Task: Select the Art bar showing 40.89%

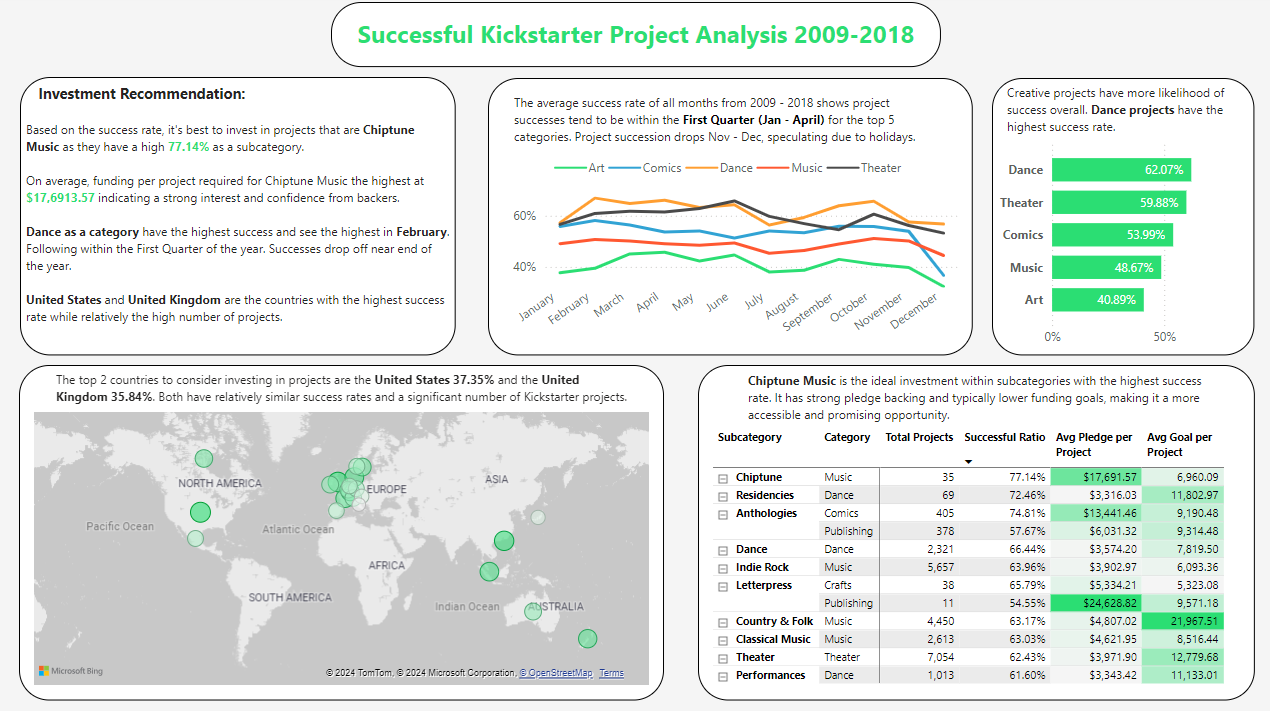Action: pyautogui.click(x=1097, y=300)
